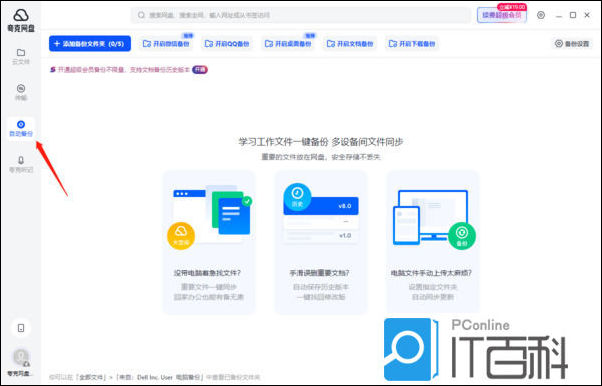The width and height of the screenshot is (602, 386).
Task: Open the settings gear icon beside membership button
Action: [541, 15]
